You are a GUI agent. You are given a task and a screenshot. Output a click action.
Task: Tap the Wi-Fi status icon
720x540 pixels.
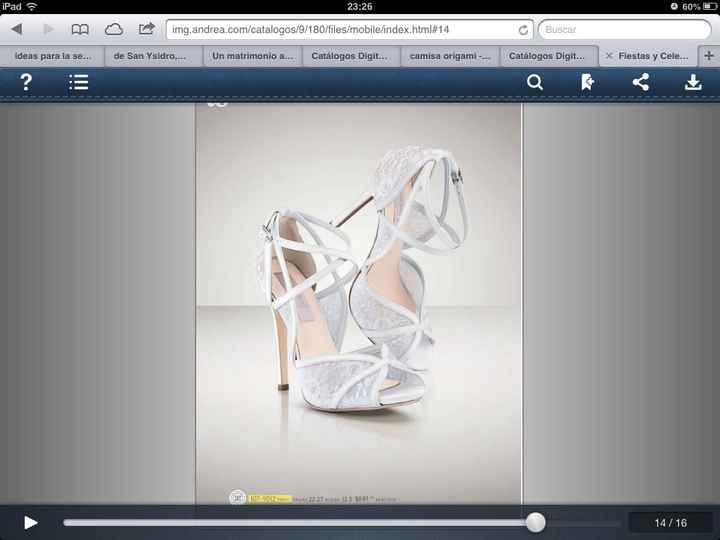tap(32, 6)
